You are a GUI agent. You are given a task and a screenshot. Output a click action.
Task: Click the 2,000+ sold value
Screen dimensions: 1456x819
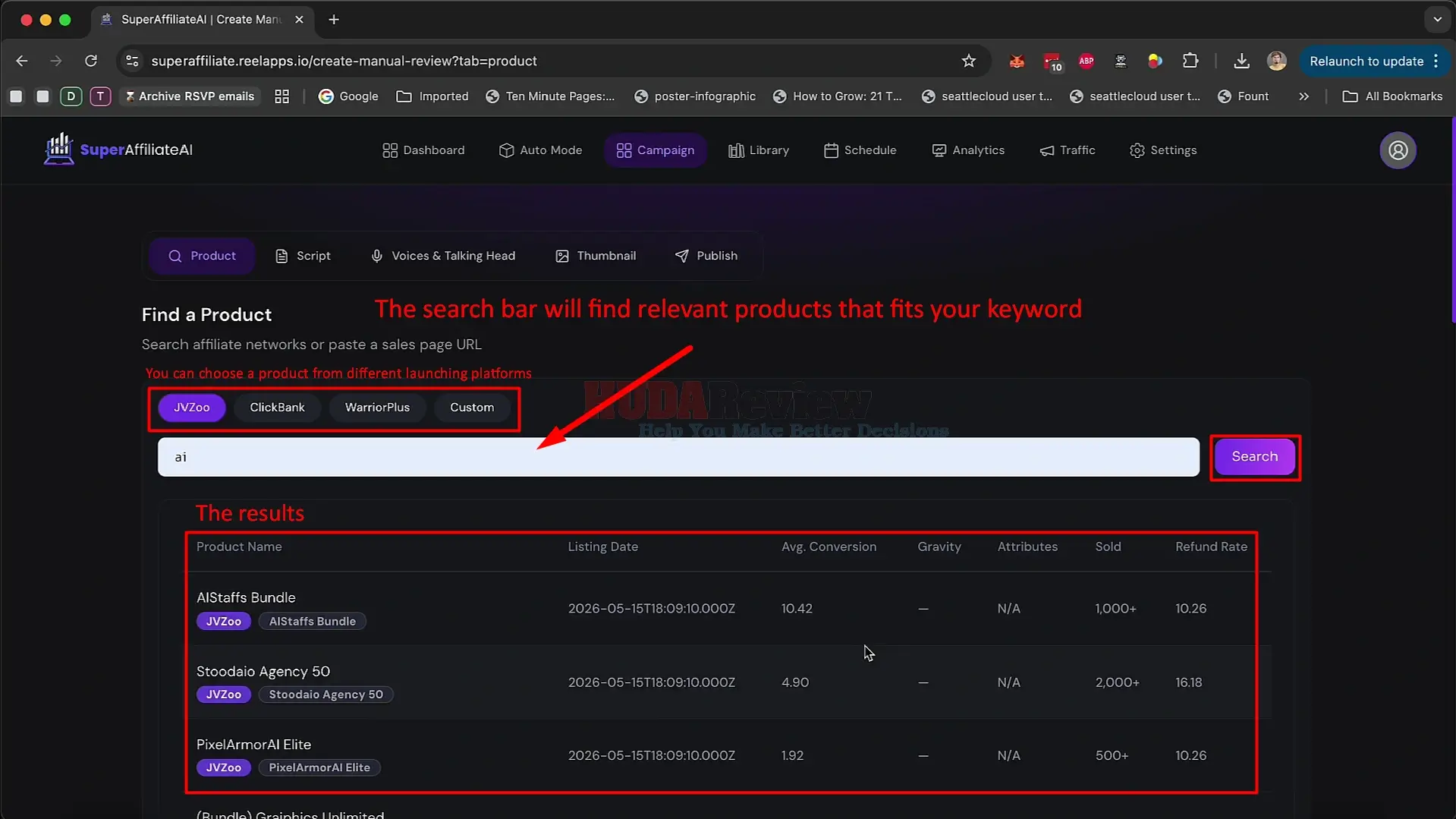pos(1117,682)
